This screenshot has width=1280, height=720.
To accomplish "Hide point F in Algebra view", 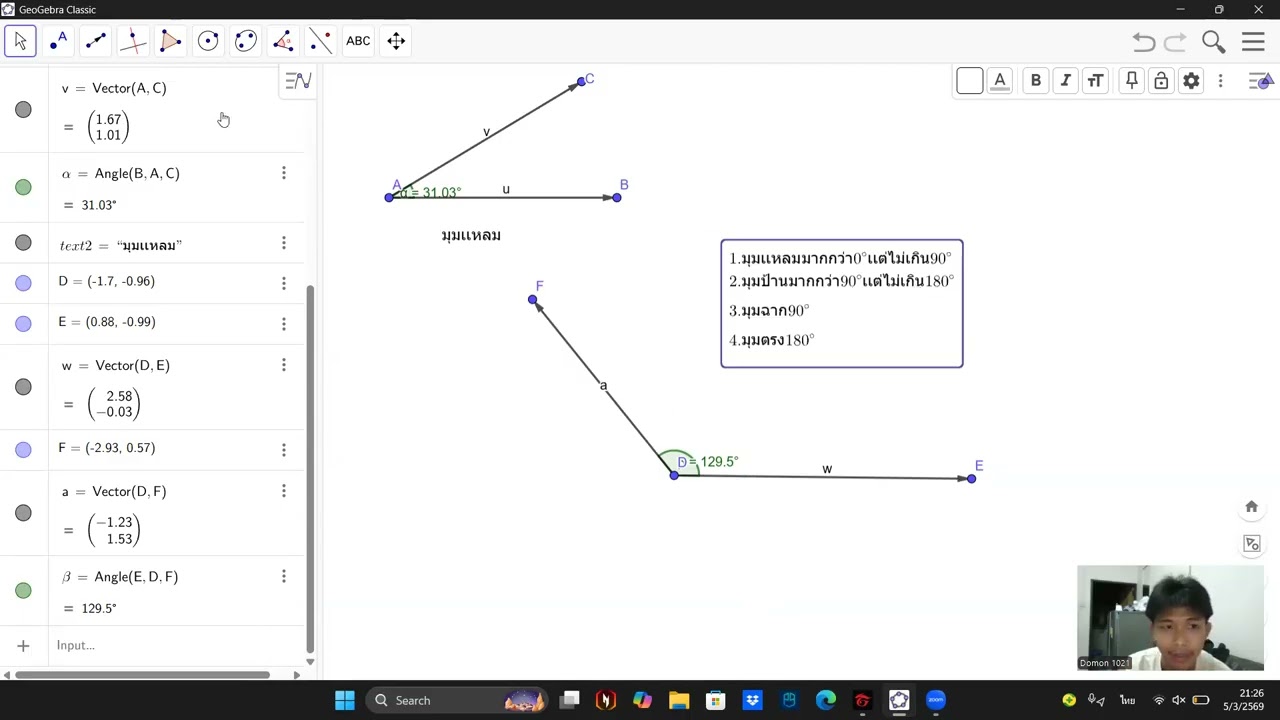I will (x=23, y=450).
